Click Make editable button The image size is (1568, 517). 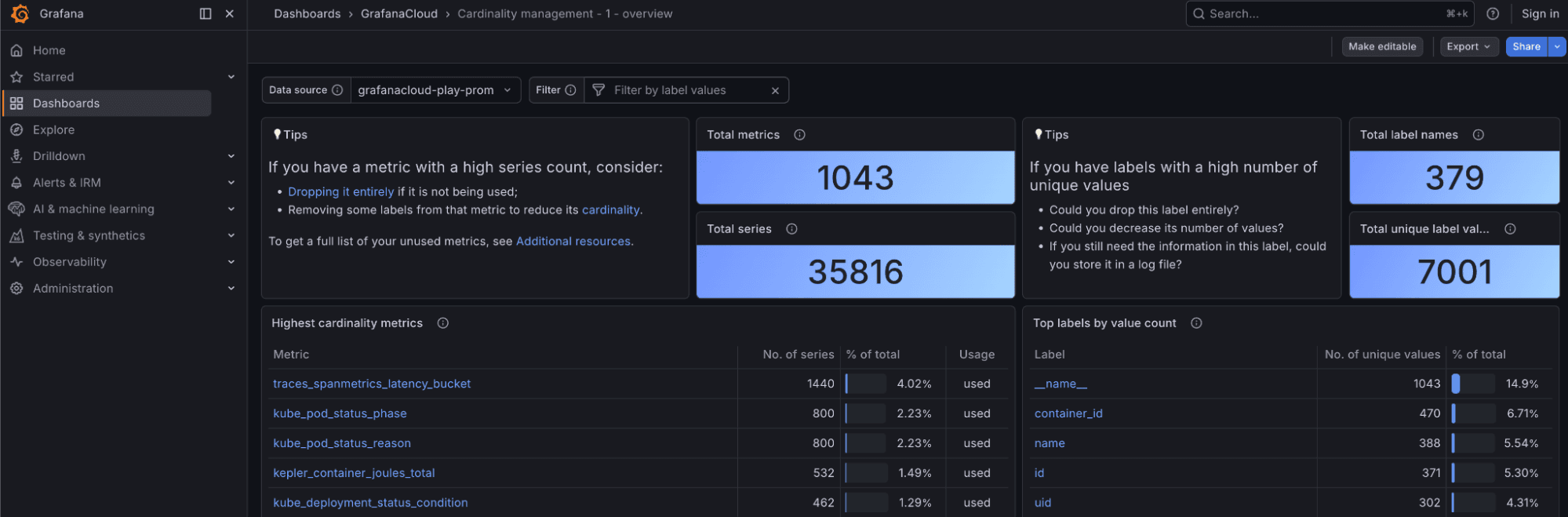(x=1382, y=46)
